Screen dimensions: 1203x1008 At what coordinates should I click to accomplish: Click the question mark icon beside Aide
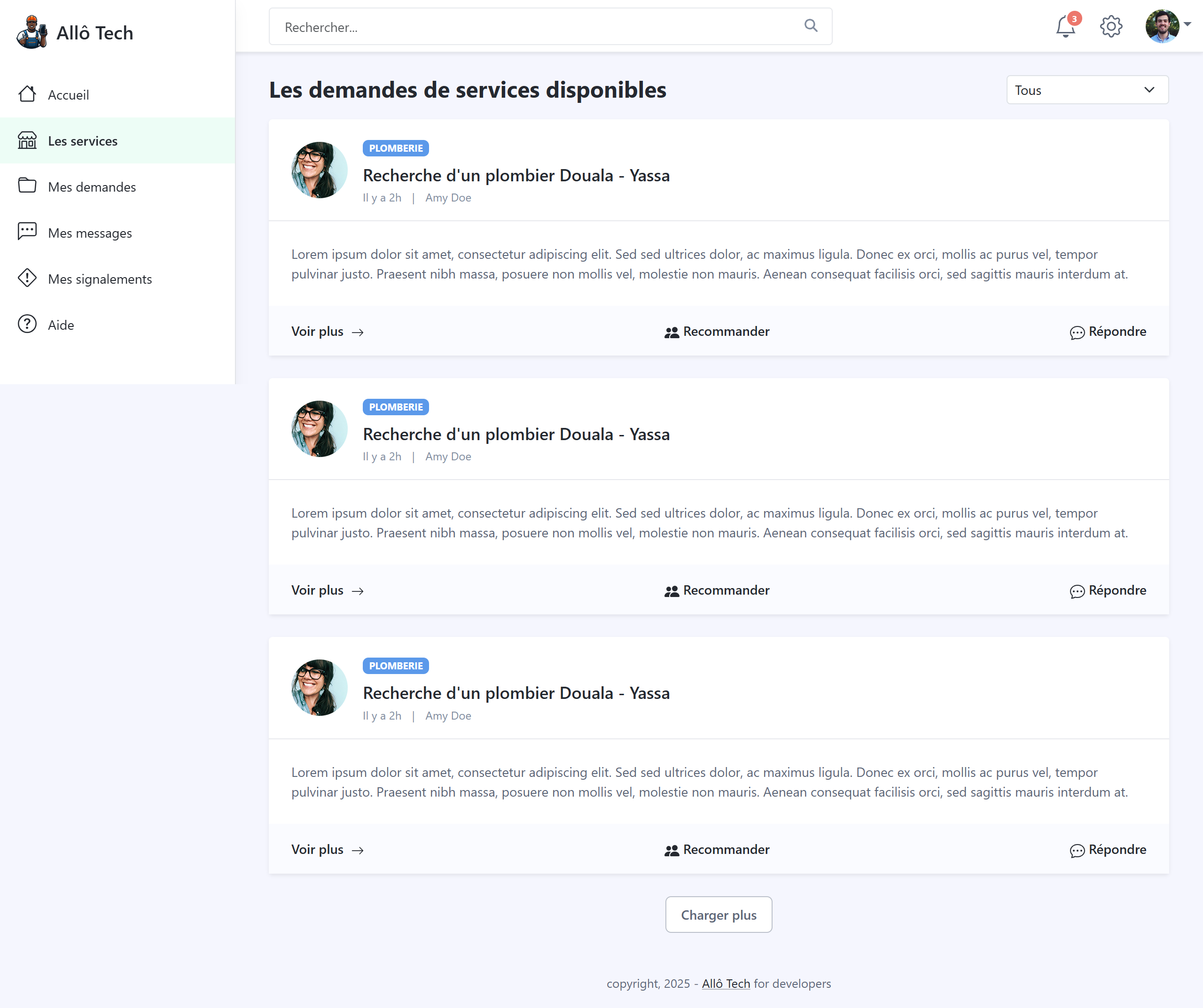pyautogui.click(x=27, y=324)
